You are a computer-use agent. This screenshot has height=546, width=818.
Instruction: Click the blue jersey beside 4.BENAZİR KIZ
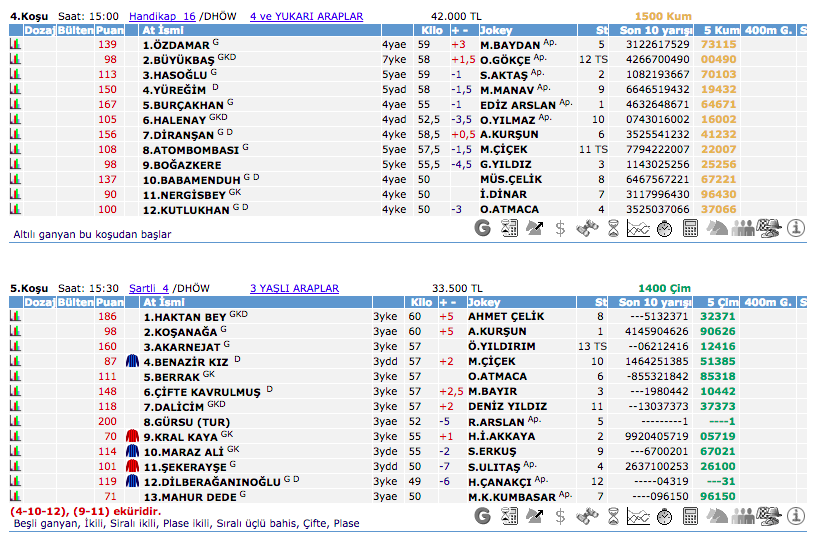pyautogui.click(x=132, y=361)
